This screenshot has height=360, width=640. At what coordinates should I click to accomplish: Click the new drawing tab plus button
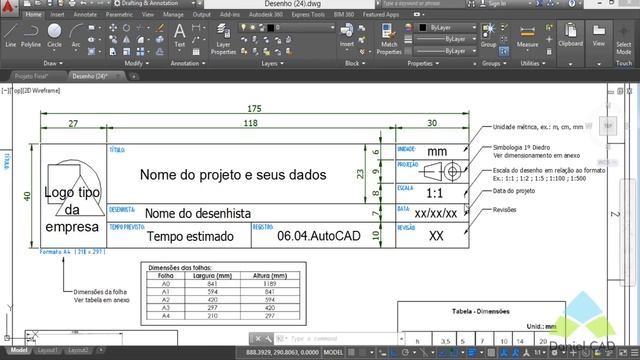[x=133, y=76]
